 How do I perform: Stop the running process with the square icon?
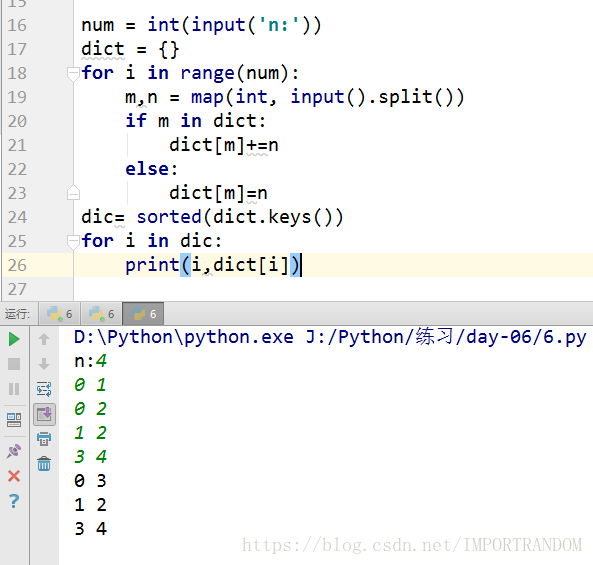[14, 364]
